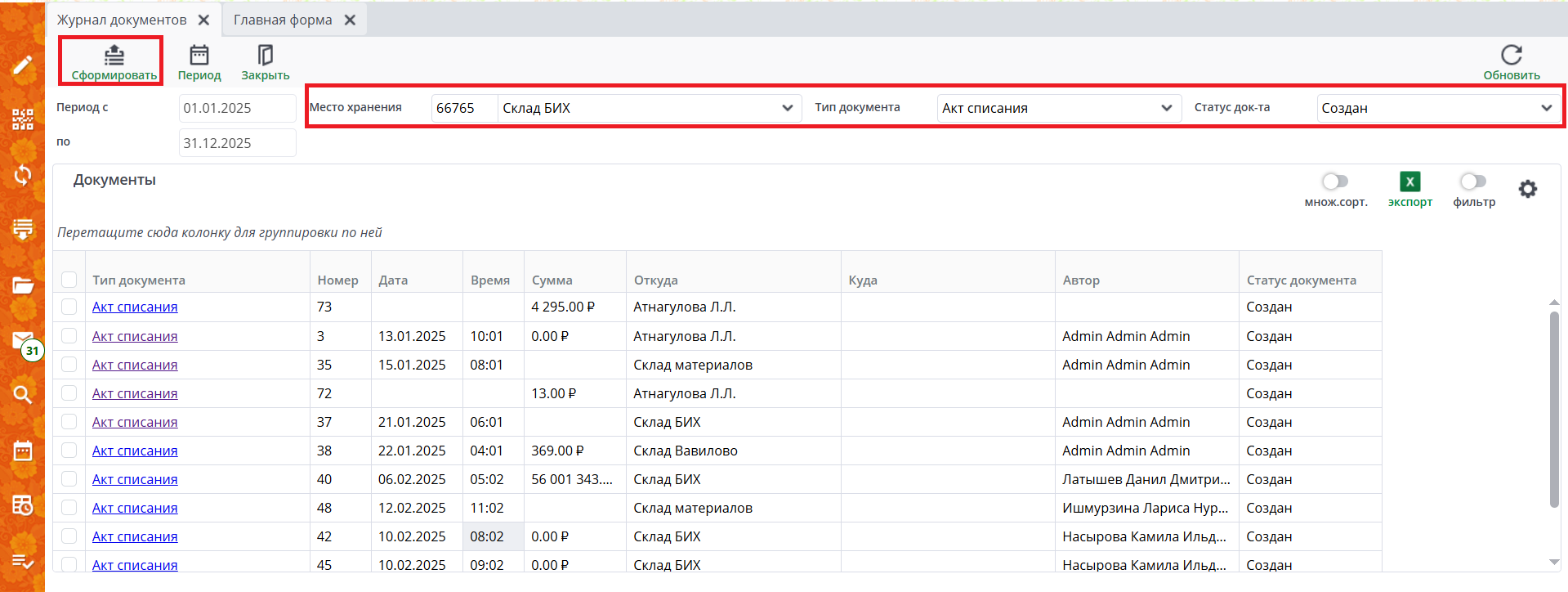Enable the множ.сорт. toggle
The width and height of the screenshot is (1568, 592).
1335,182
